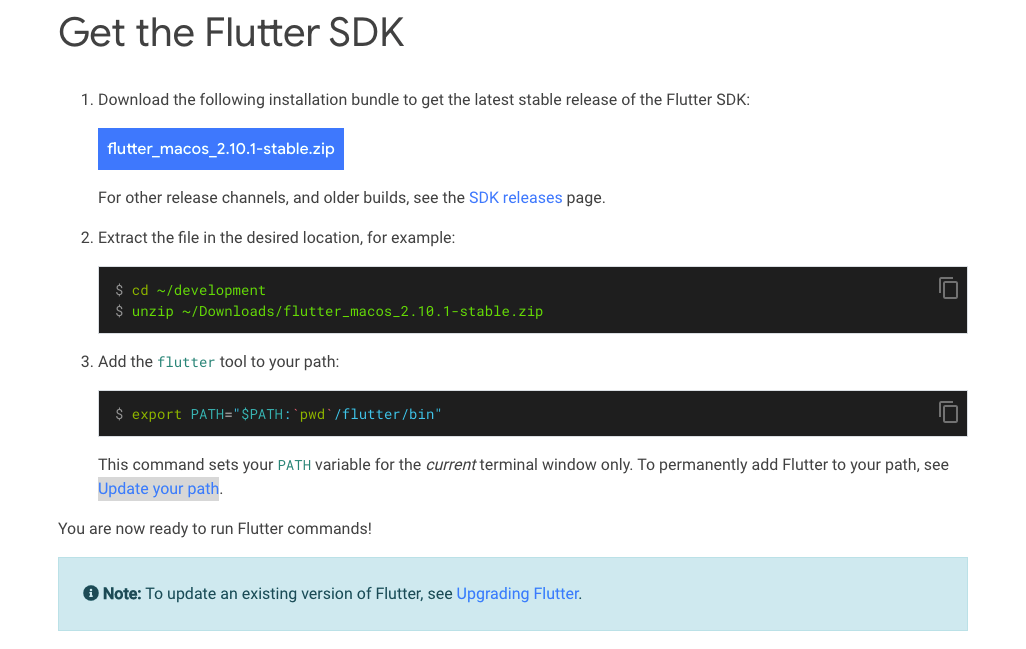Click 'You are now ready to run Flutter commands!'
The width and height of the screenshot is (1026, 649).
(215, 529)
